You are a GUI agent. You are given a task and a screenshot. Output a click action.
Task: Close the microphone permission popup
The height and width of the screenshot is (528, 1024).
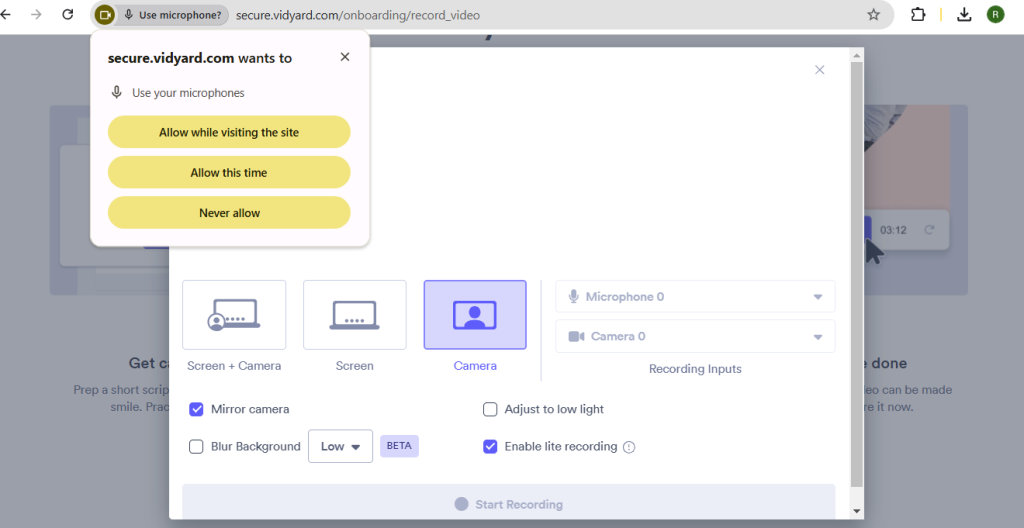(345, 57)
